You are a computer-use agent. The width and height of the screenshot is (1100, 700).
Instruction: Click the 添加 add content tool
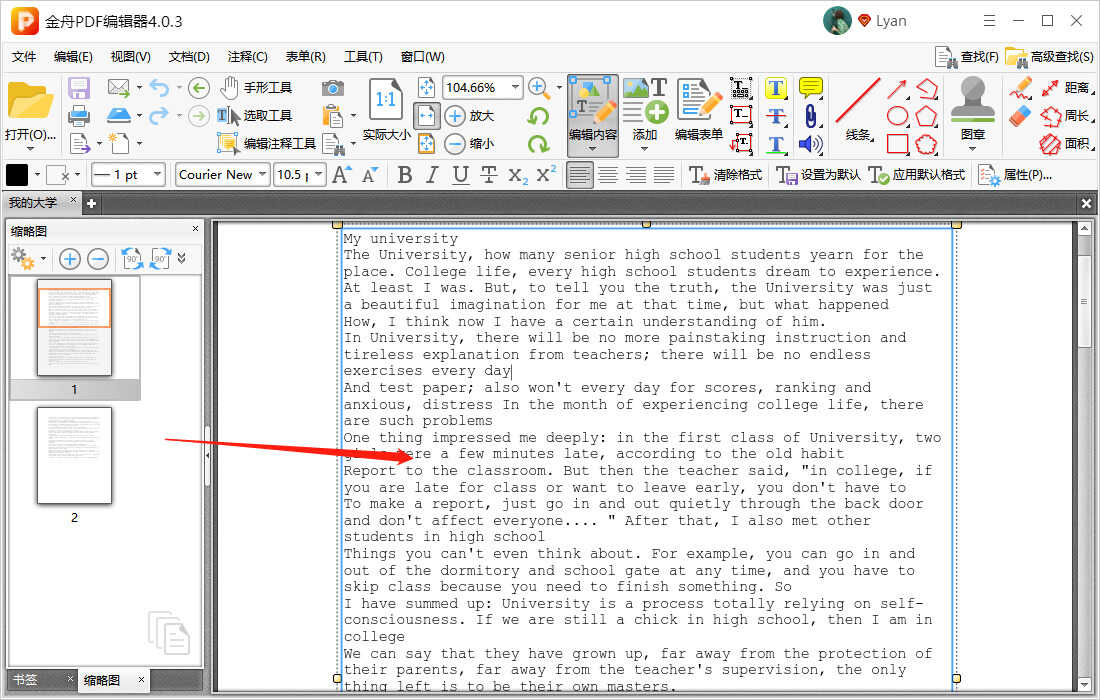[645, 112]
